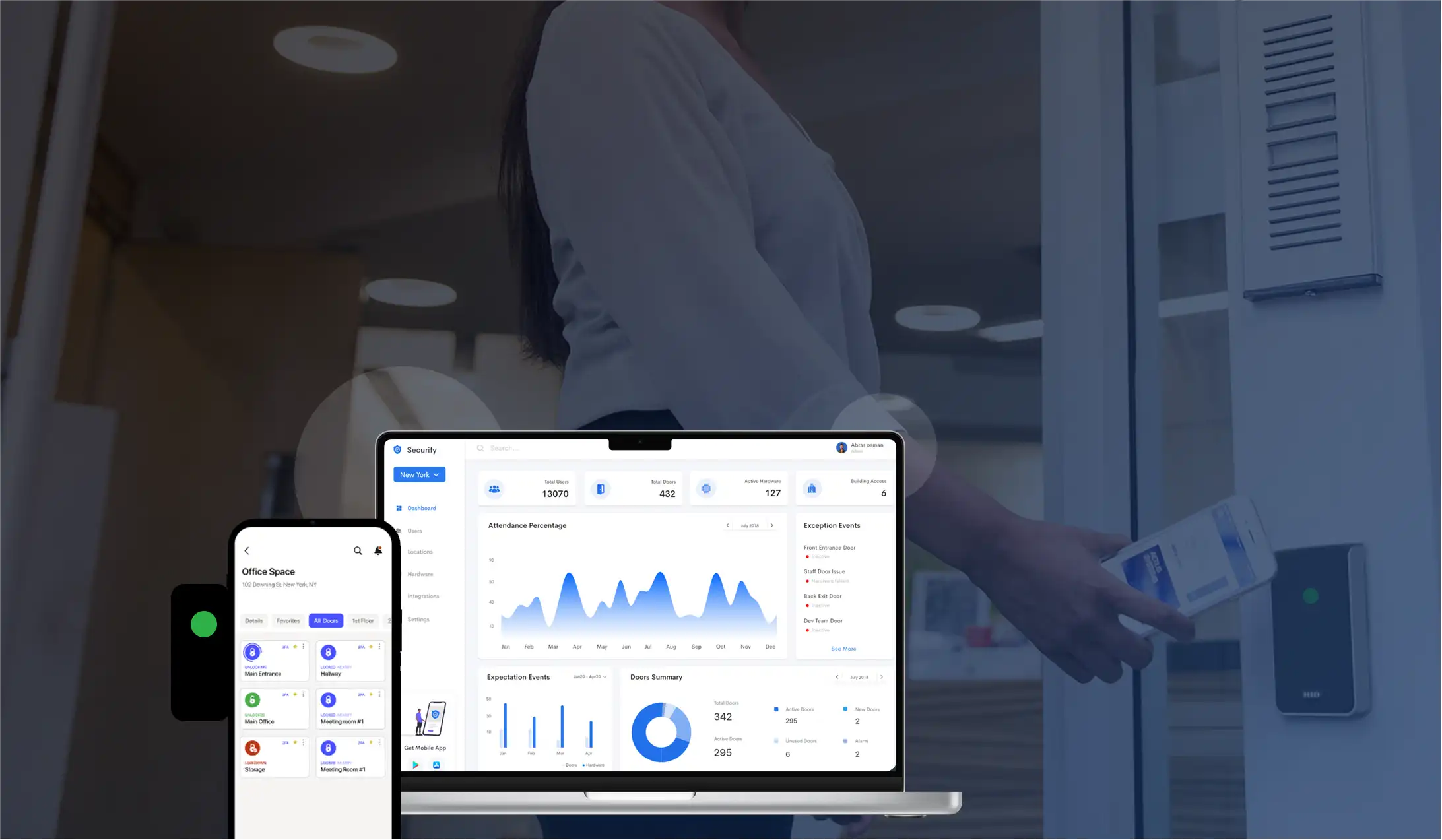1442x840 pixels.
Task: Toggle the 1st Floor tab on mobile app
Action: (x=362, y=620)
